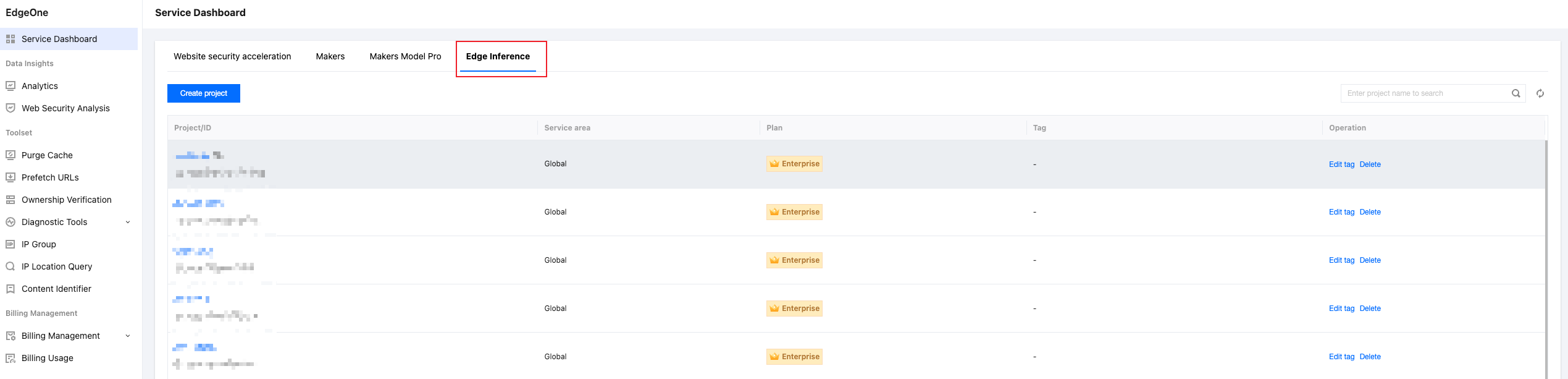Image resolution: width=1568 pixels, height=379 pixels.
Task: Click the Service Dashboard grid icon
Action: click(10, 39)
